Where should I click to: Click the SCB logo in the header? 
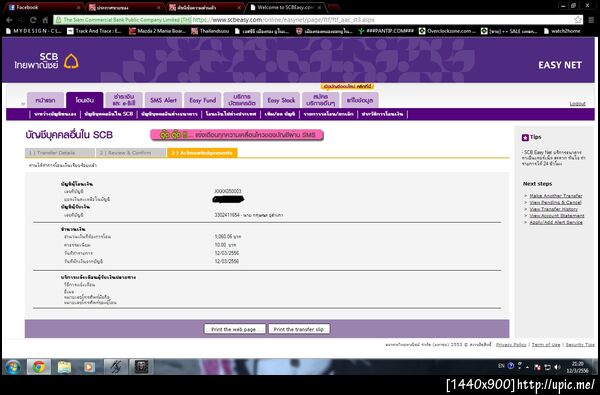click(x=47, y=61)
